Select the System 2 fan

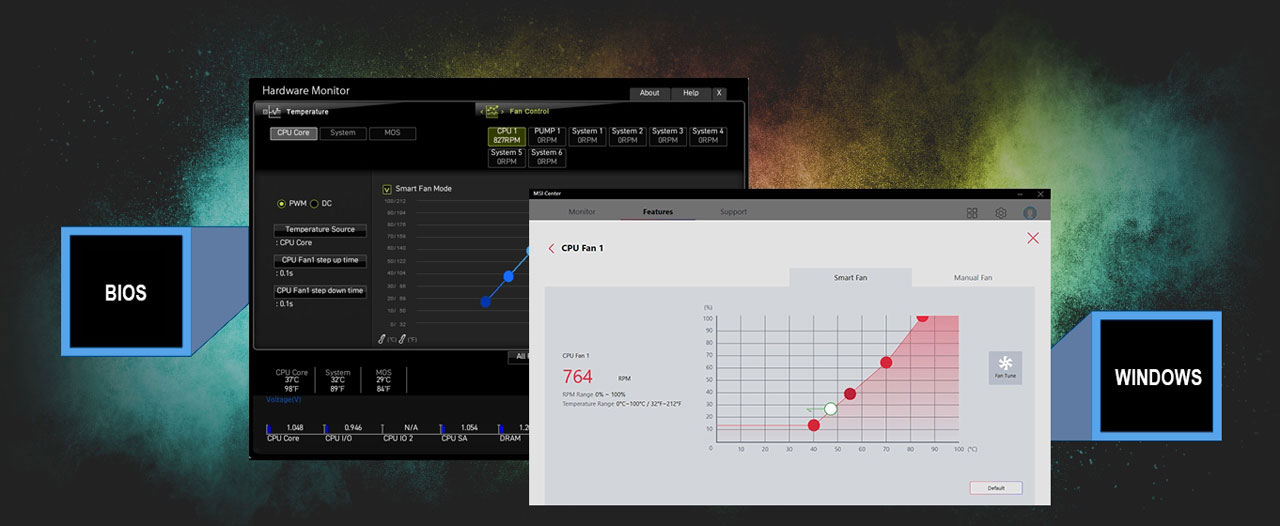(x=627, y=136)
